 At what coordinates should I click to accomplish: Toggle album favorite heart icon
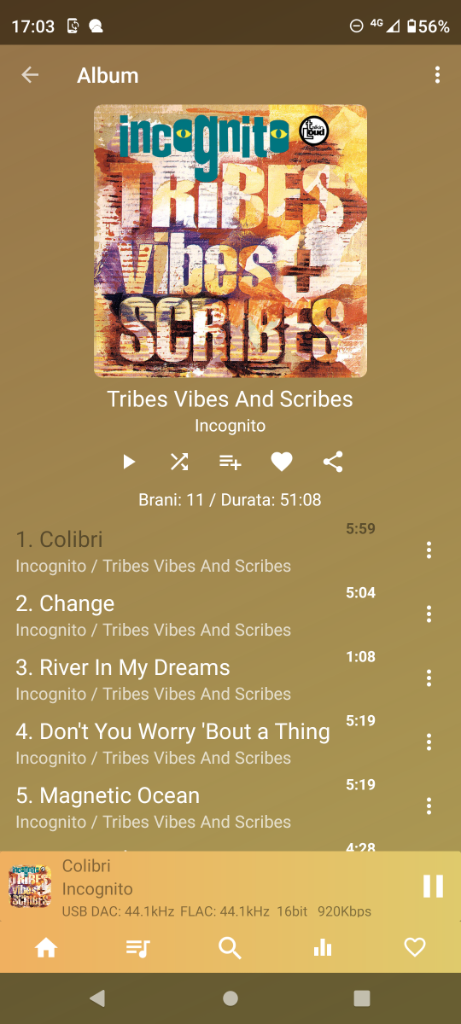point(281,462)
